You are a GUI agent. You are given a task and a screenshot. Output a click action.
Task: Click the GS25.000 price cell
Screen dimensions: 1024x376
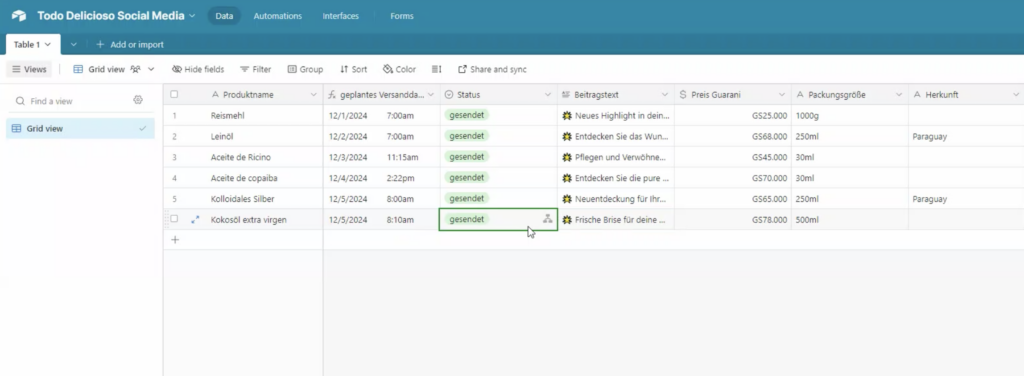click(x=733, y=116)
